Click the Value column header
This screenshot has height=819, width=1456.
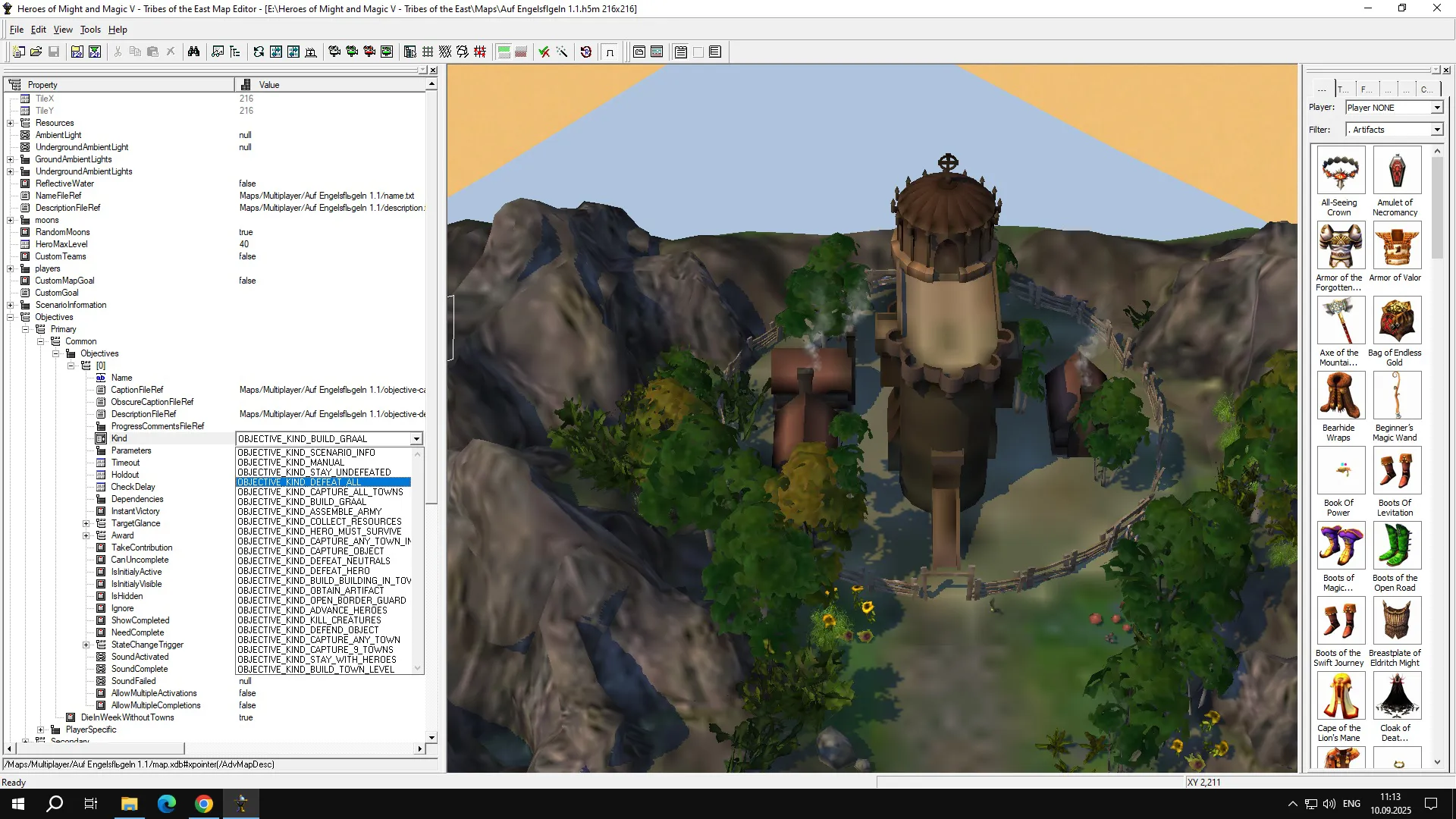point(330,85)
